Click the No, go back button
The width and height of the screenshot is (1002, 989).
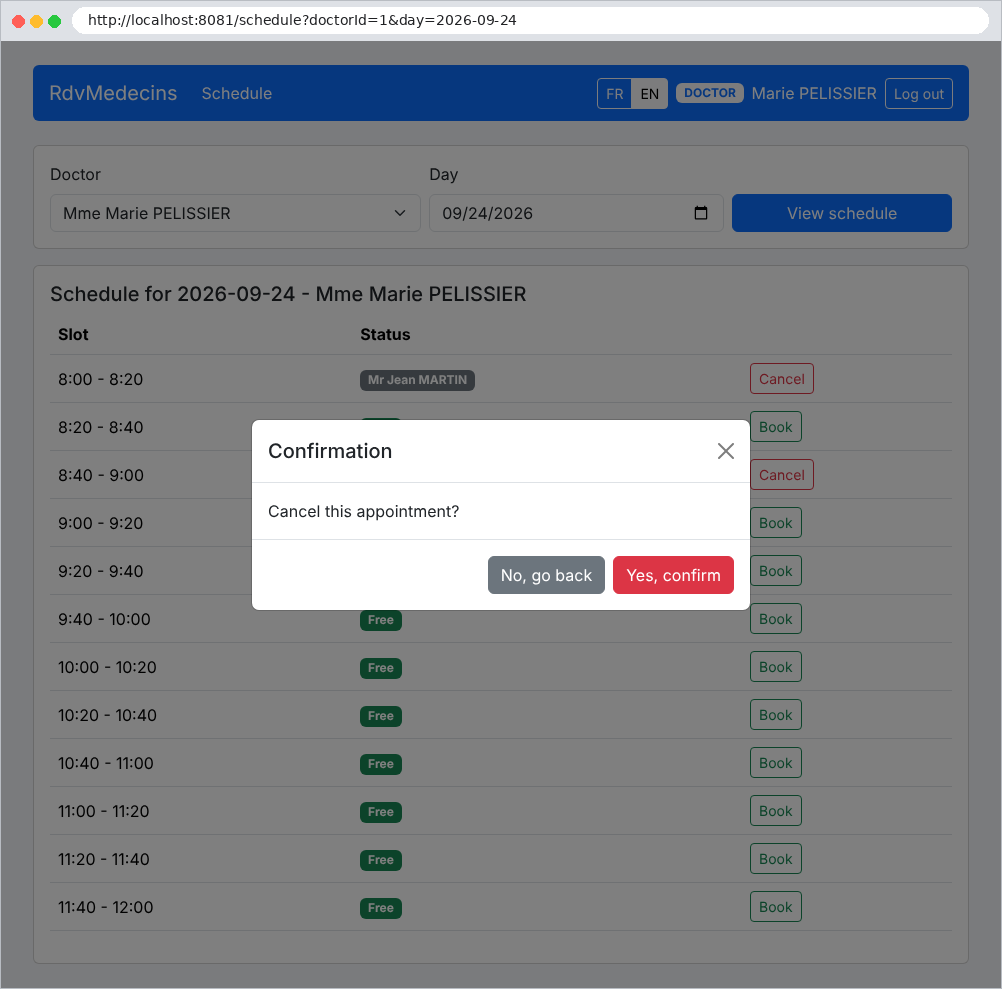[546, 575]
